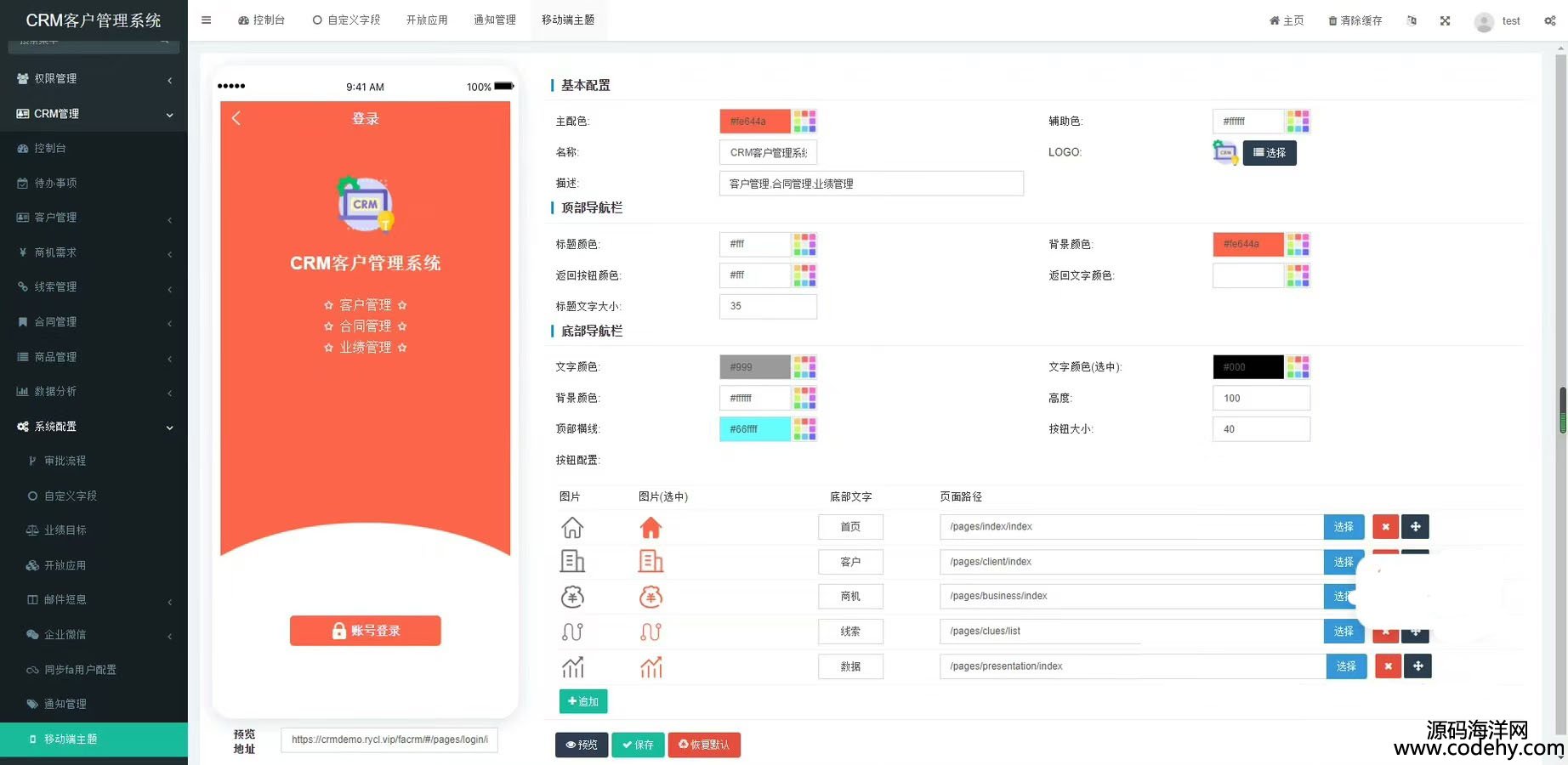Viewport: 1568px width, 765px height.
Task: Click the green 保存 button
Action: coord(638,745)
